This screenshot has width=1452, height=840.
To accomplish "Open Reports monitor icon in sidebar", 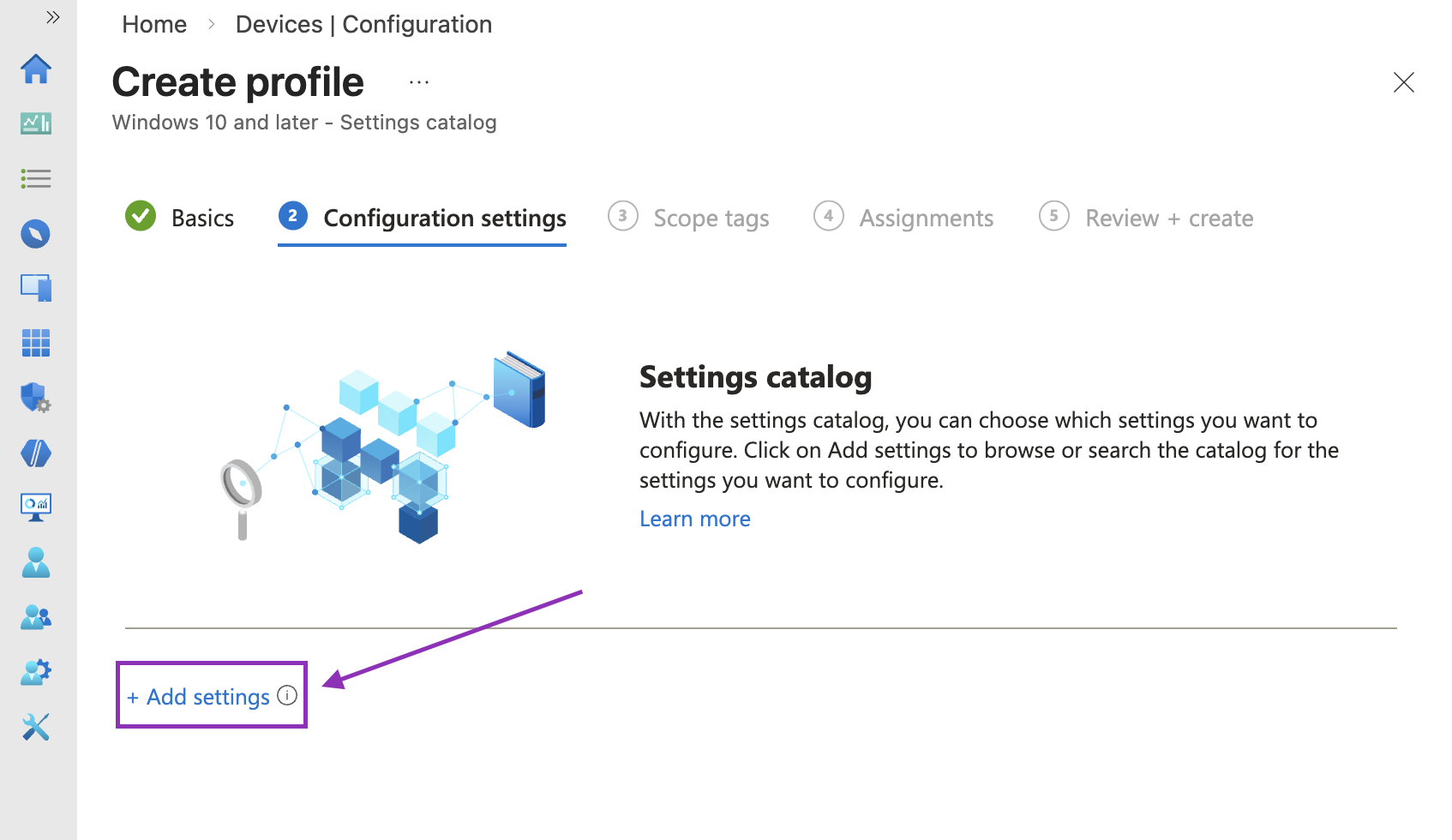I will coord(36,507).
